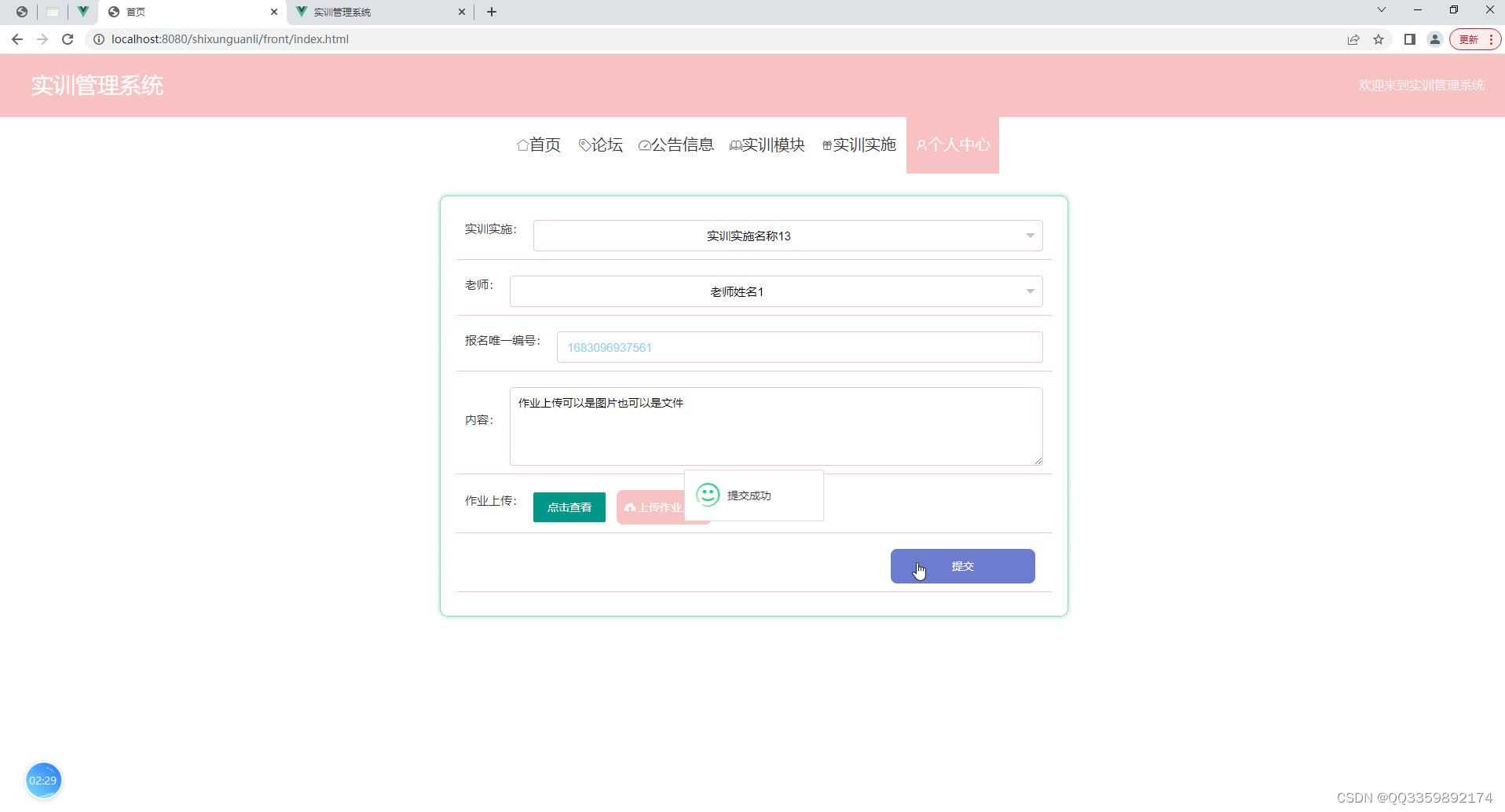The height and width of the screenshot is (812, 1505).
Task: Open 实训模块 navigation item
Action: (x=767, y=145)
